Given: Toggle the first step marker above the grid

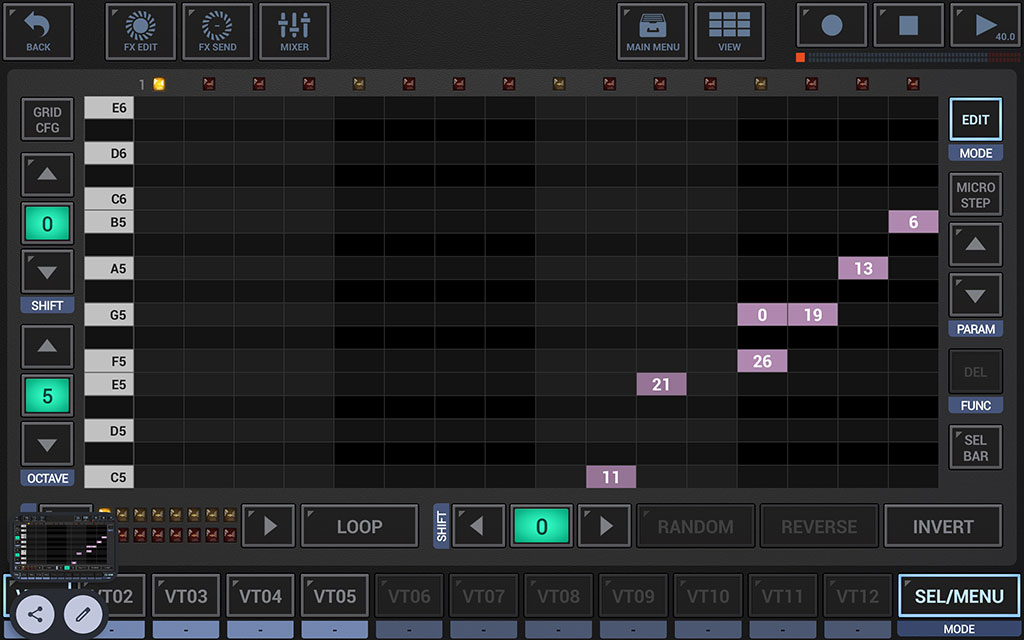Looking at the screenshot, I should (x=159, y=85).
